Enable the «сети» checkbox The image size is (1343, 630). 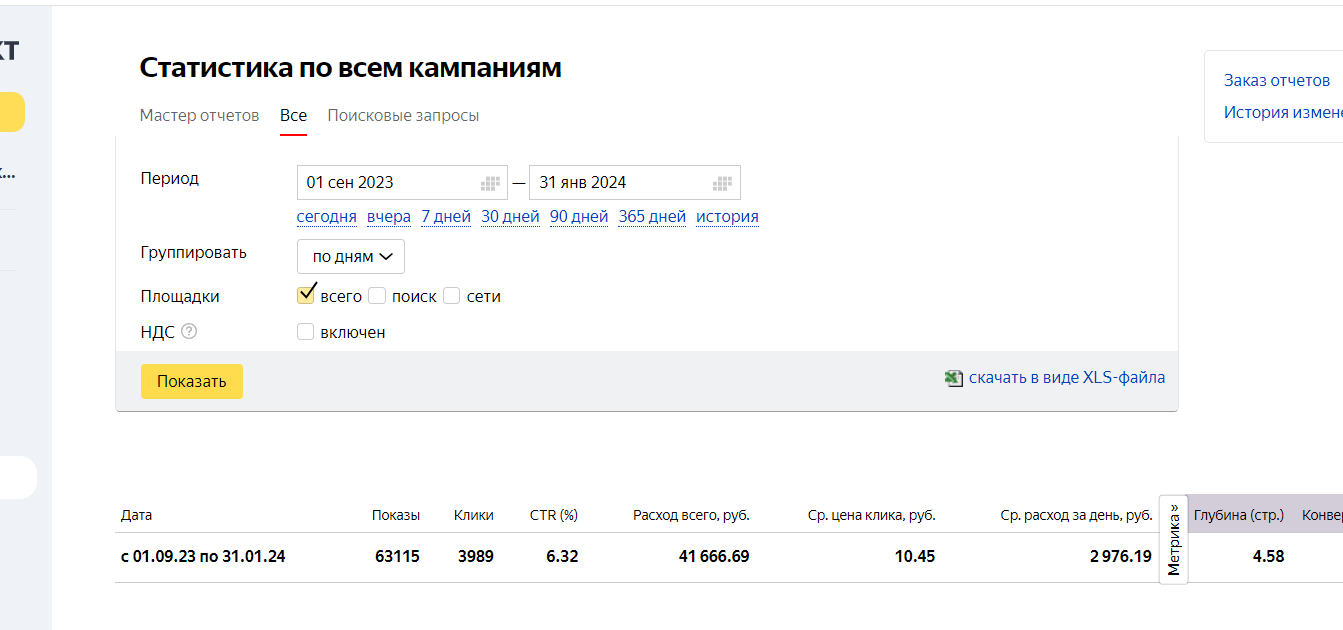(452, 296)
